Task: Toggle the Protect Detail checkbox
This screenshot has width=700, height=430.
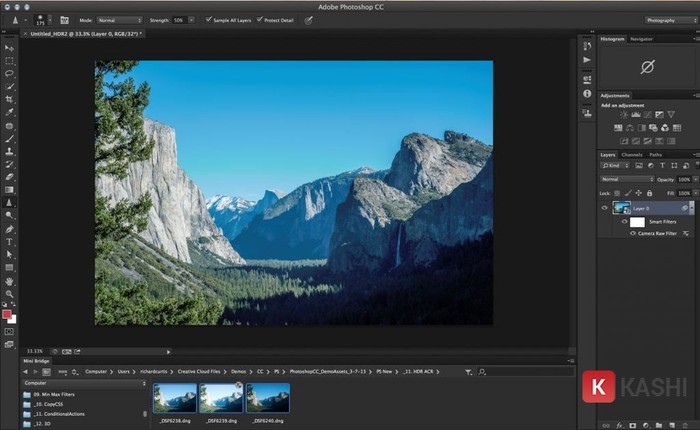Action: tap(259, 20)
